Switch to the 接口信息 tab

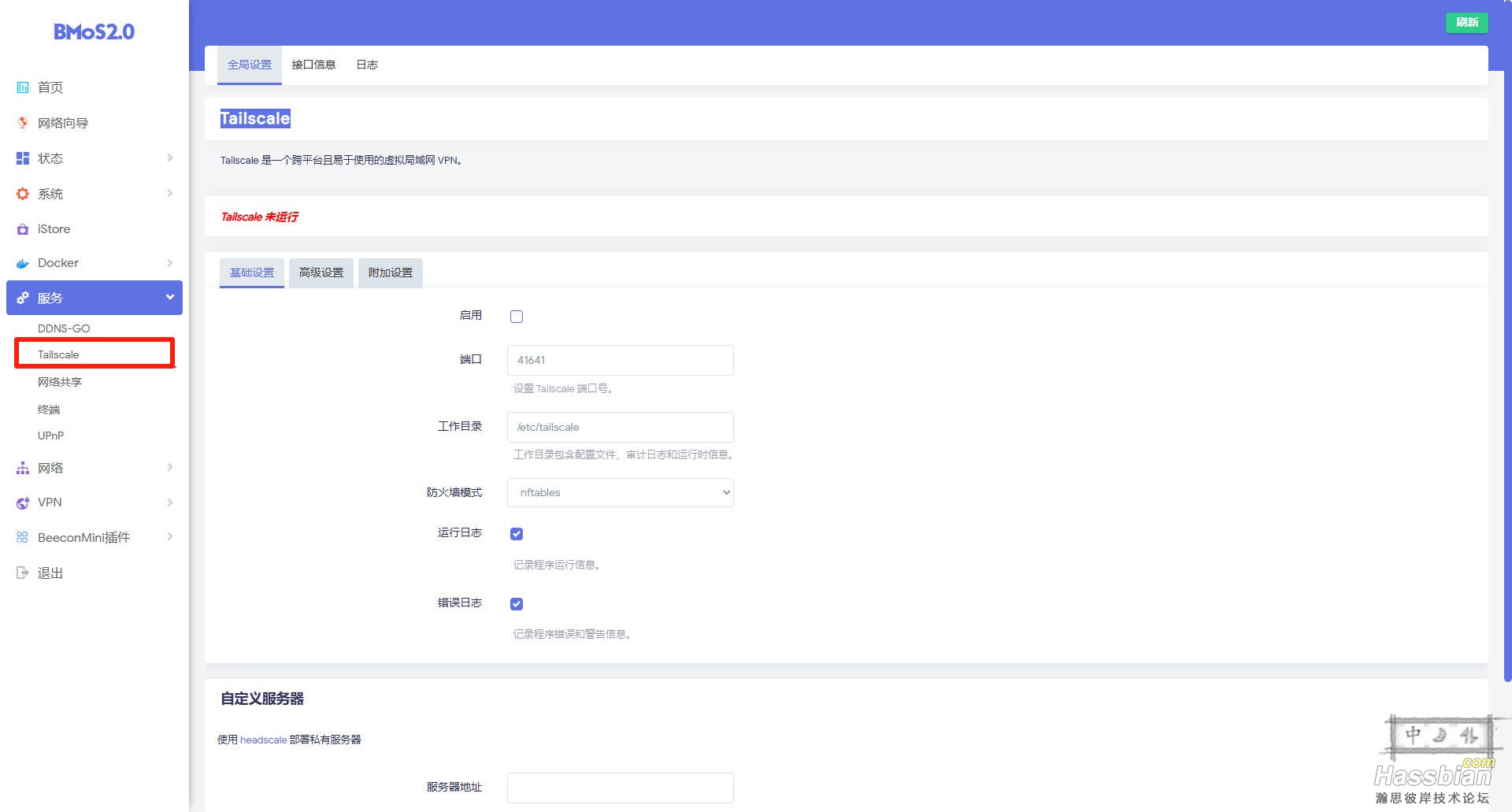[313, 65]
